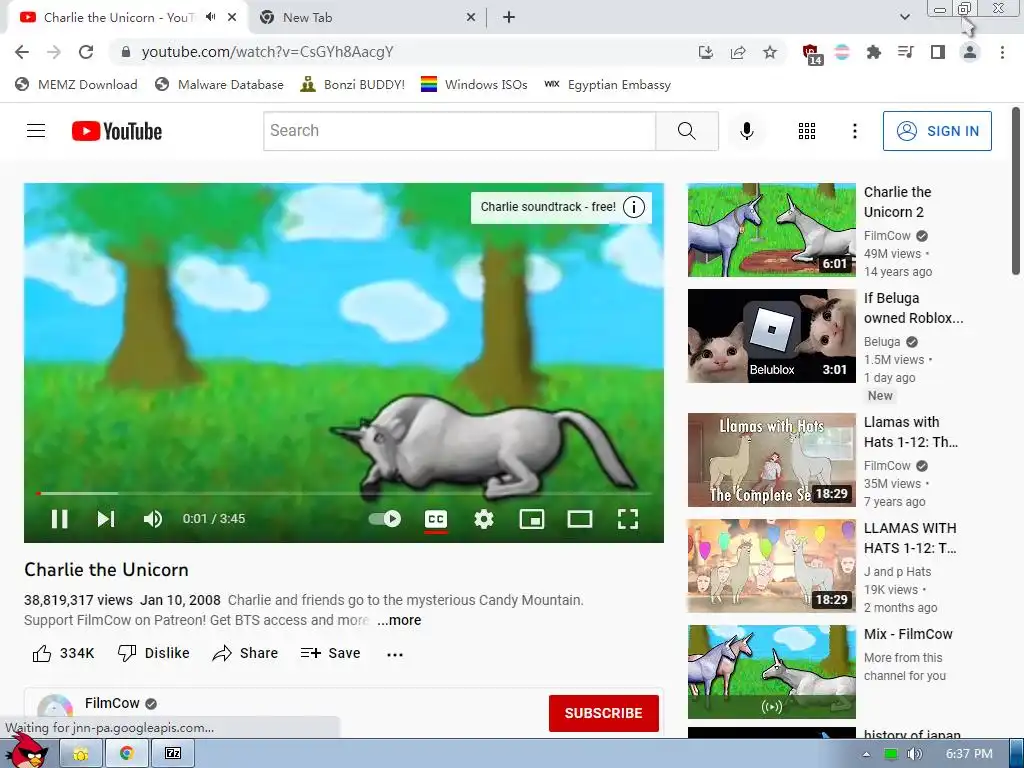Share the Charlie the Unicorn video
1024x768 pixels.
pyautogui.click(x=246, y=653)
